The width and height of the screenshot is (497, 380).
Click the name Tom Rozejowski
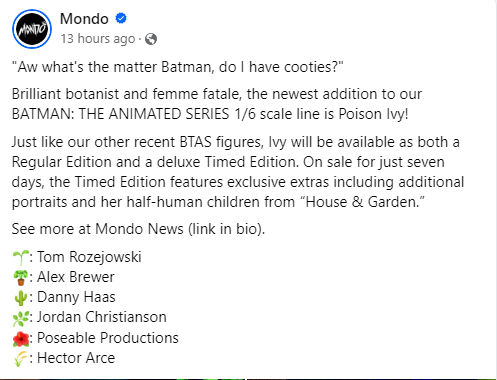[89, 257]
